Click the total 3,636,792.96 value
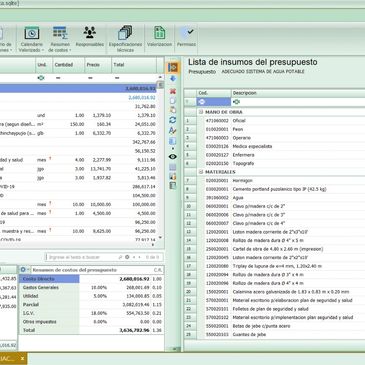The width and height of the screenshot is (365, 365). pyautogui.click(x=134, y=330)
